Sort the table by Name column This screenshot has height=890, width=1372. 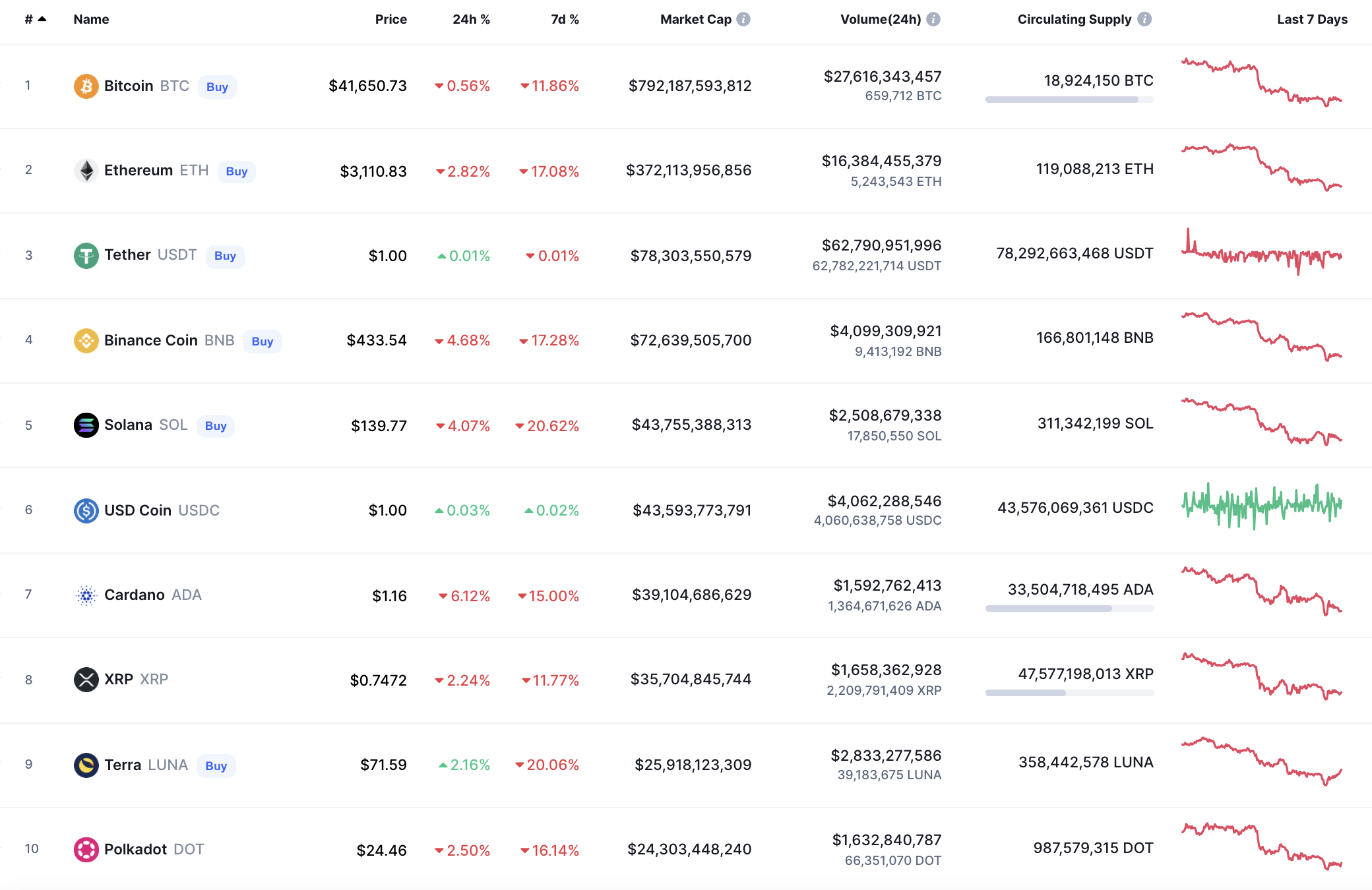[x=91, y=19]
